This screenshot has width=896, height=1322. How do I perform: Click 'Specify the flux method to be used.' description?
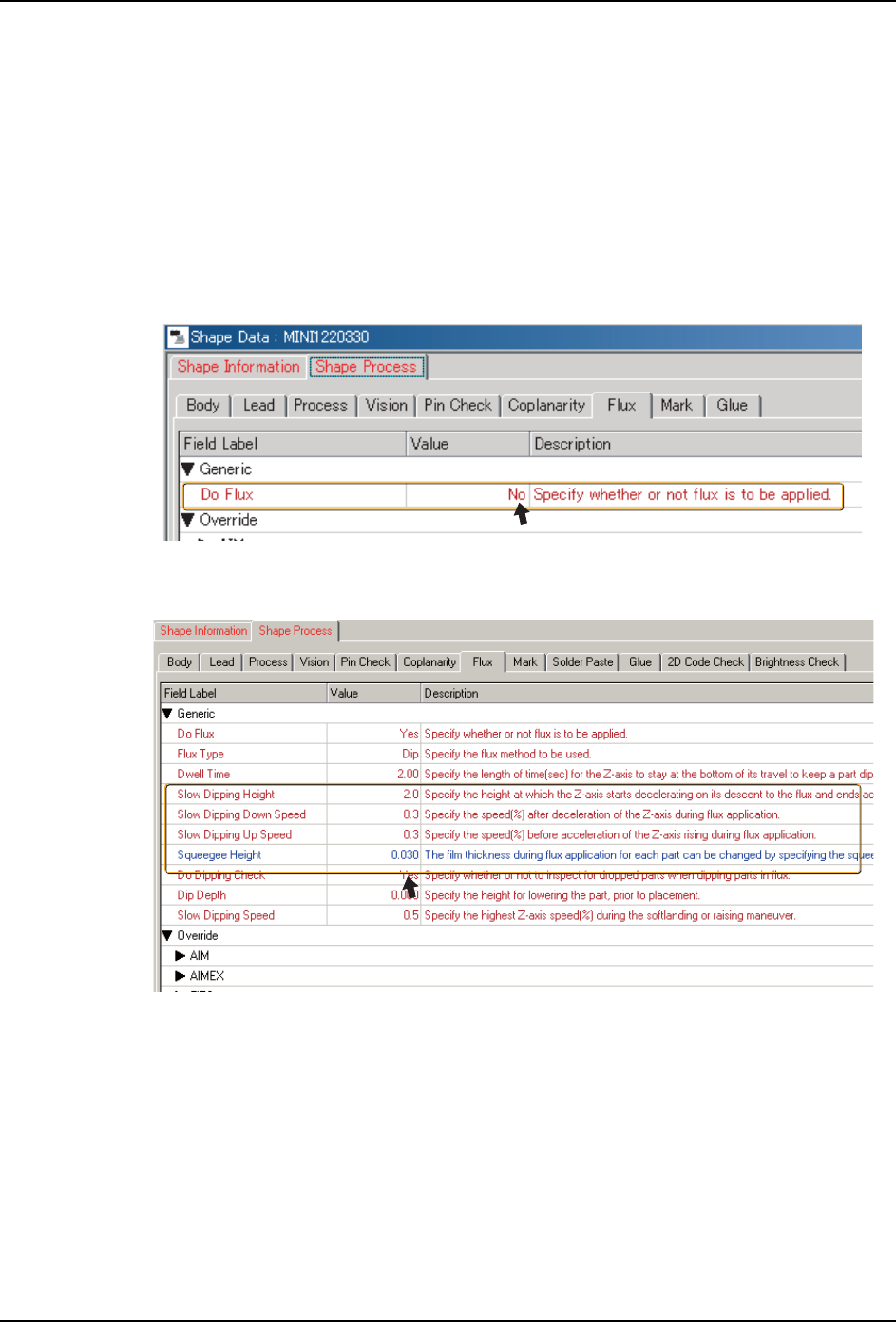(507, 755)
